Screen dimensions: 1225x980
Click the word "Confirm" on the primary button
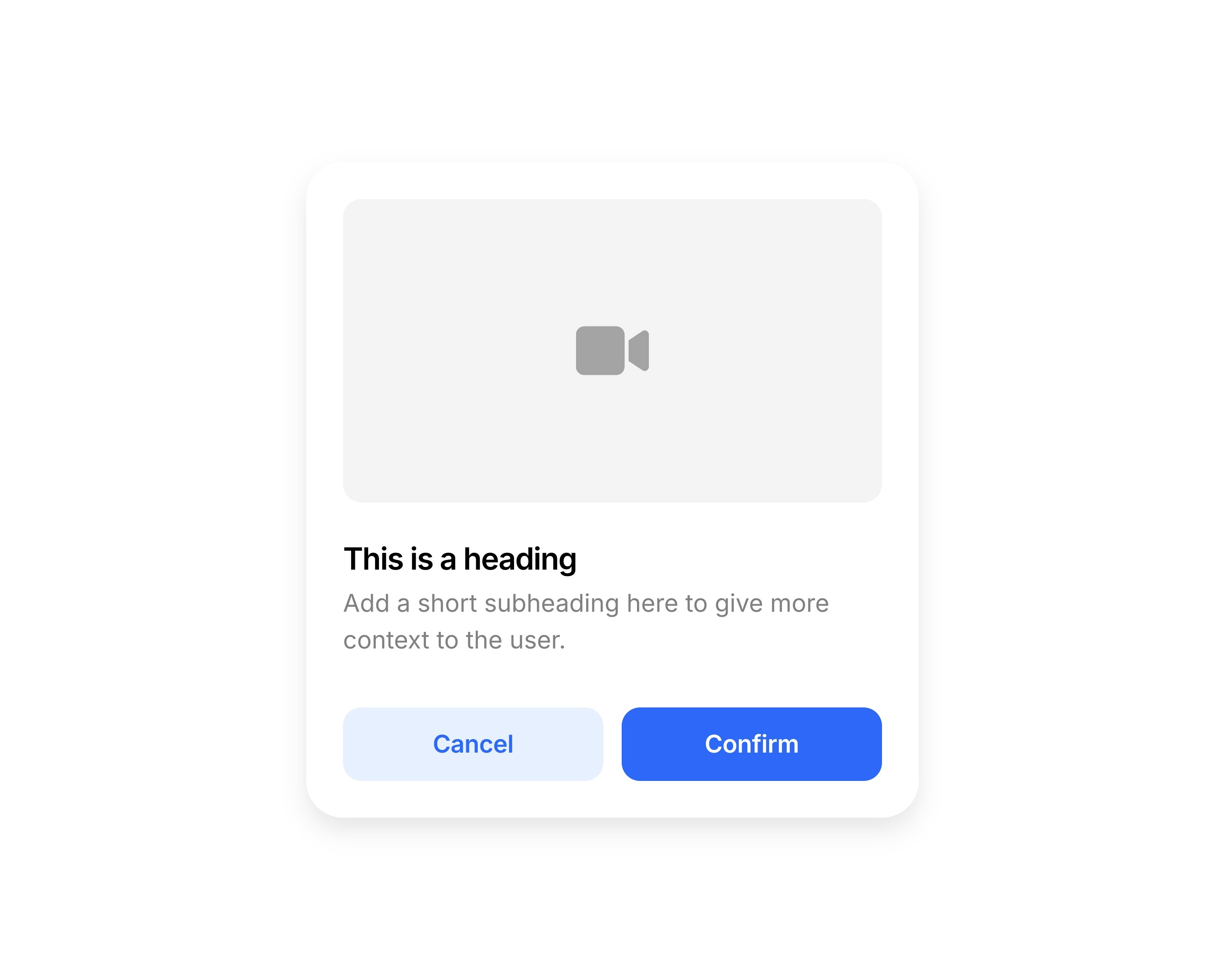pyautogui.click(x=751, y=744)
